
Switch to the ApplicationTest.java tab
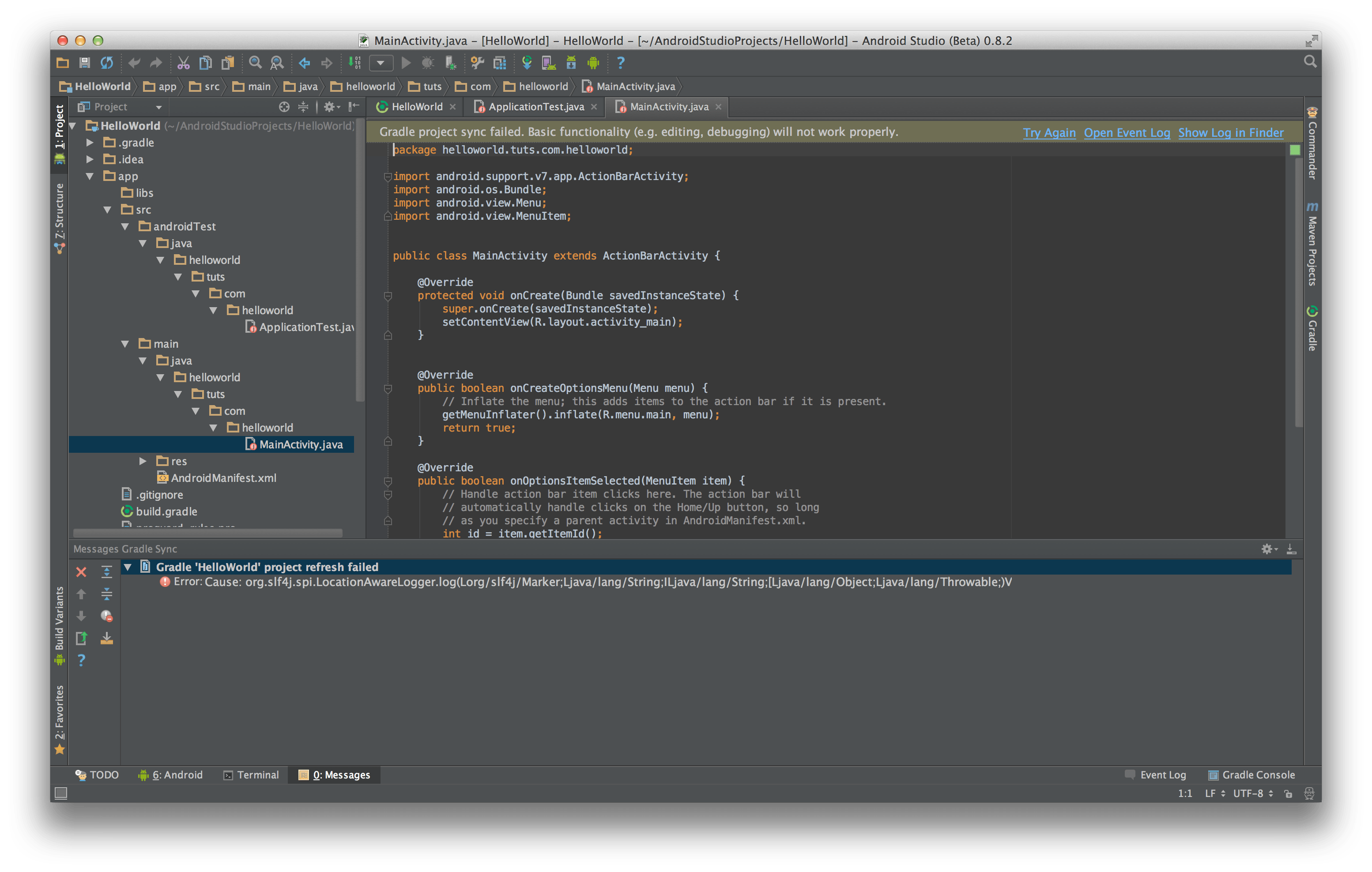coord(535,106)
